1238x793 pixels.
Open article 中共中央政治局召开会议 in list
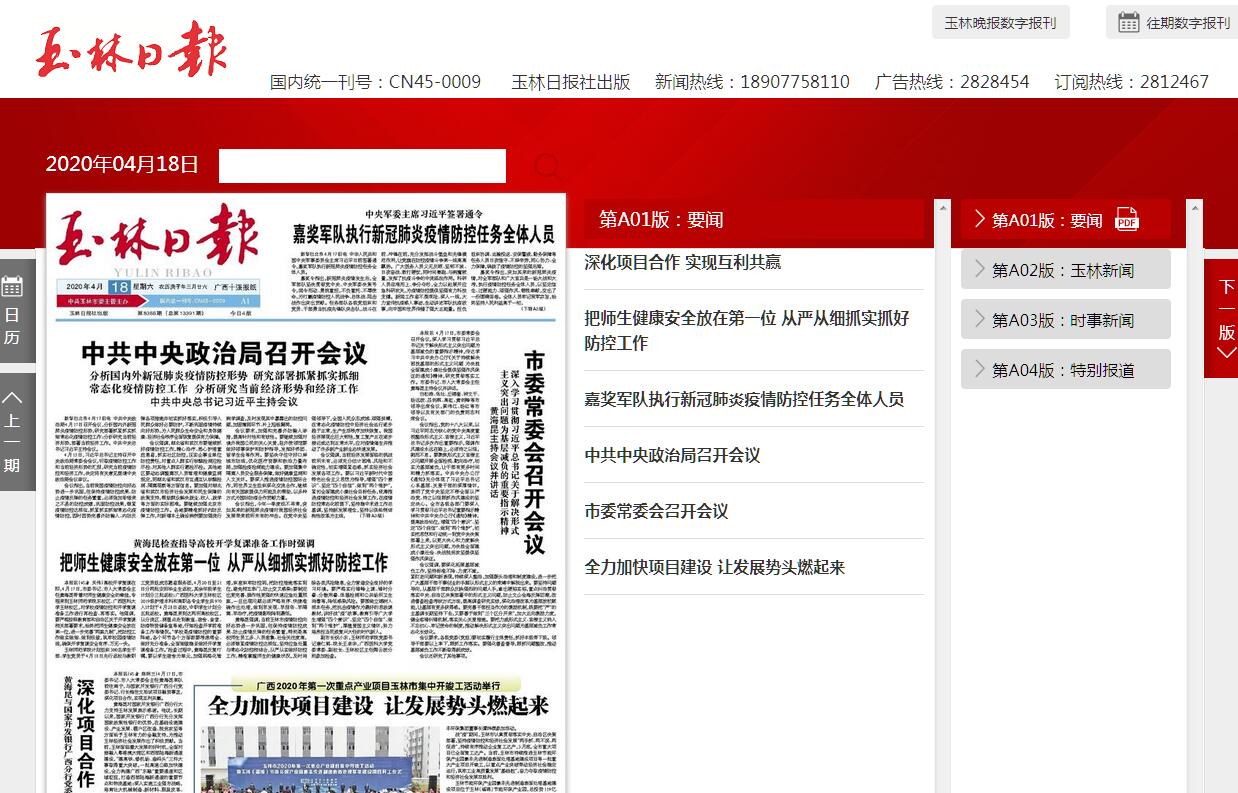click(672, 455)
